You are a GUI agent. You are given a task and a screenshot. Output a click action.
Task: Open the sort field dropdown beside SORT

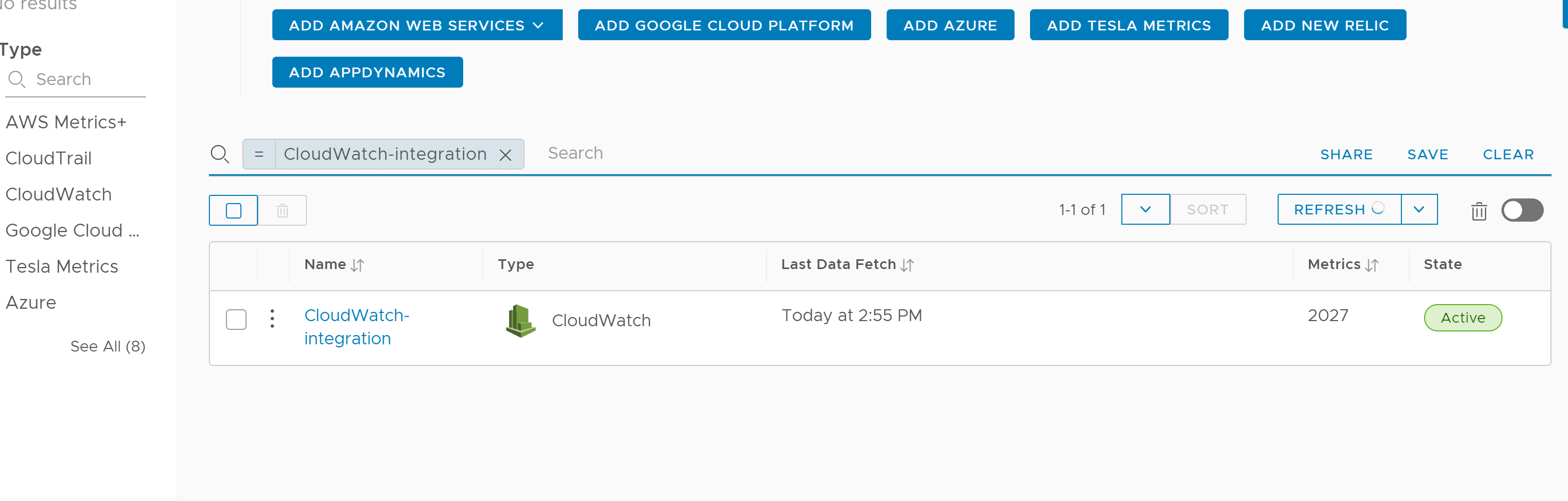coord(1145,210)
